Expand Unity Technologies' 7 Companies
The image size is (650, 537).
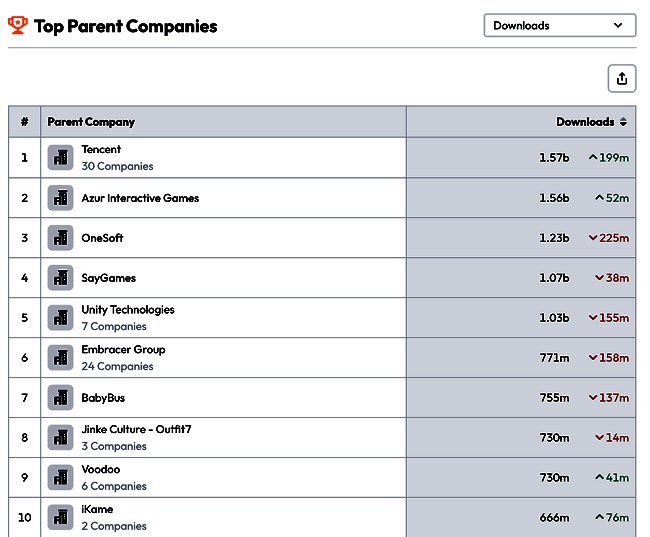[x=114, y=327]
